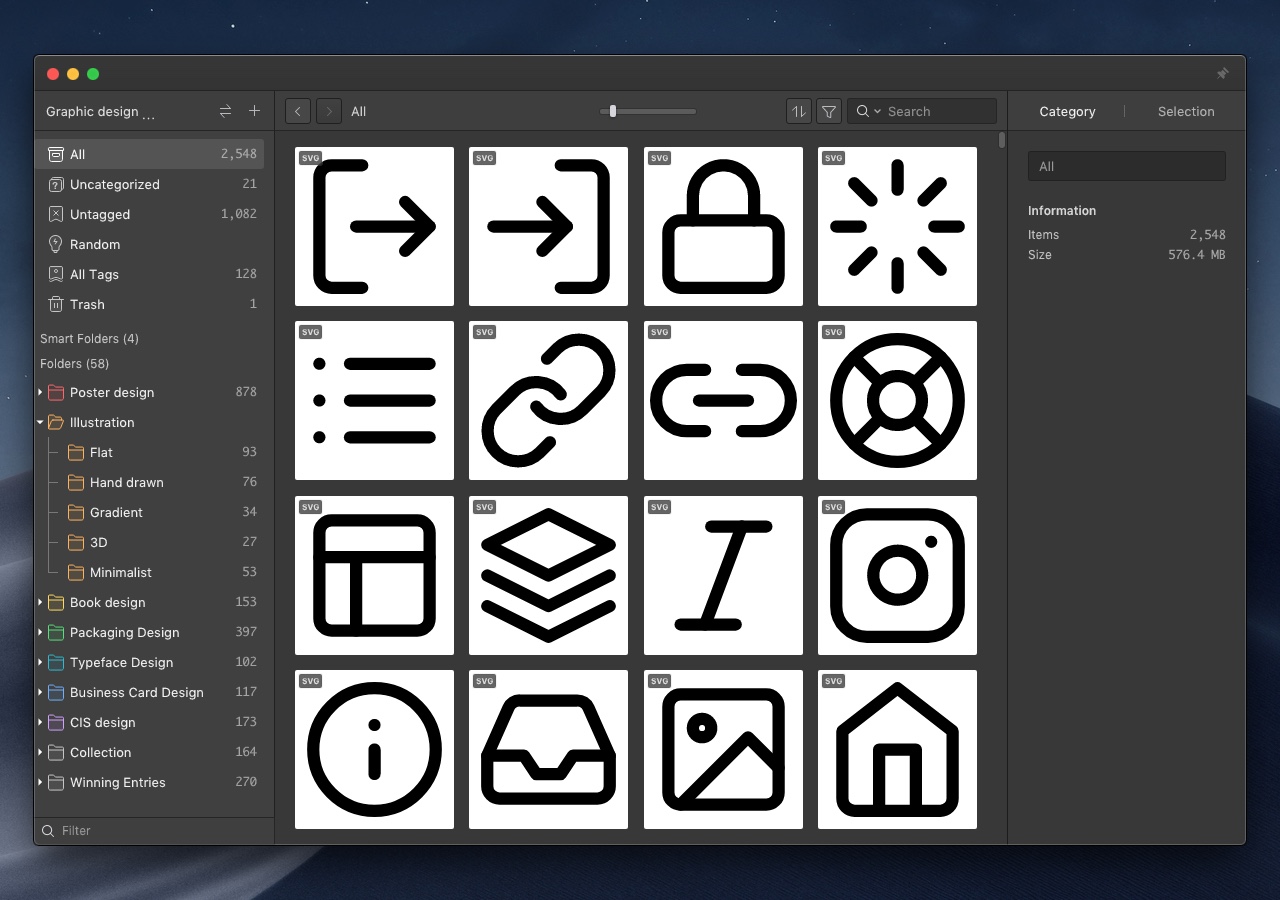1280x900 pixels.
Task: Select the log-in arrow SVG thumbnail
Action: tap(548, 226)
